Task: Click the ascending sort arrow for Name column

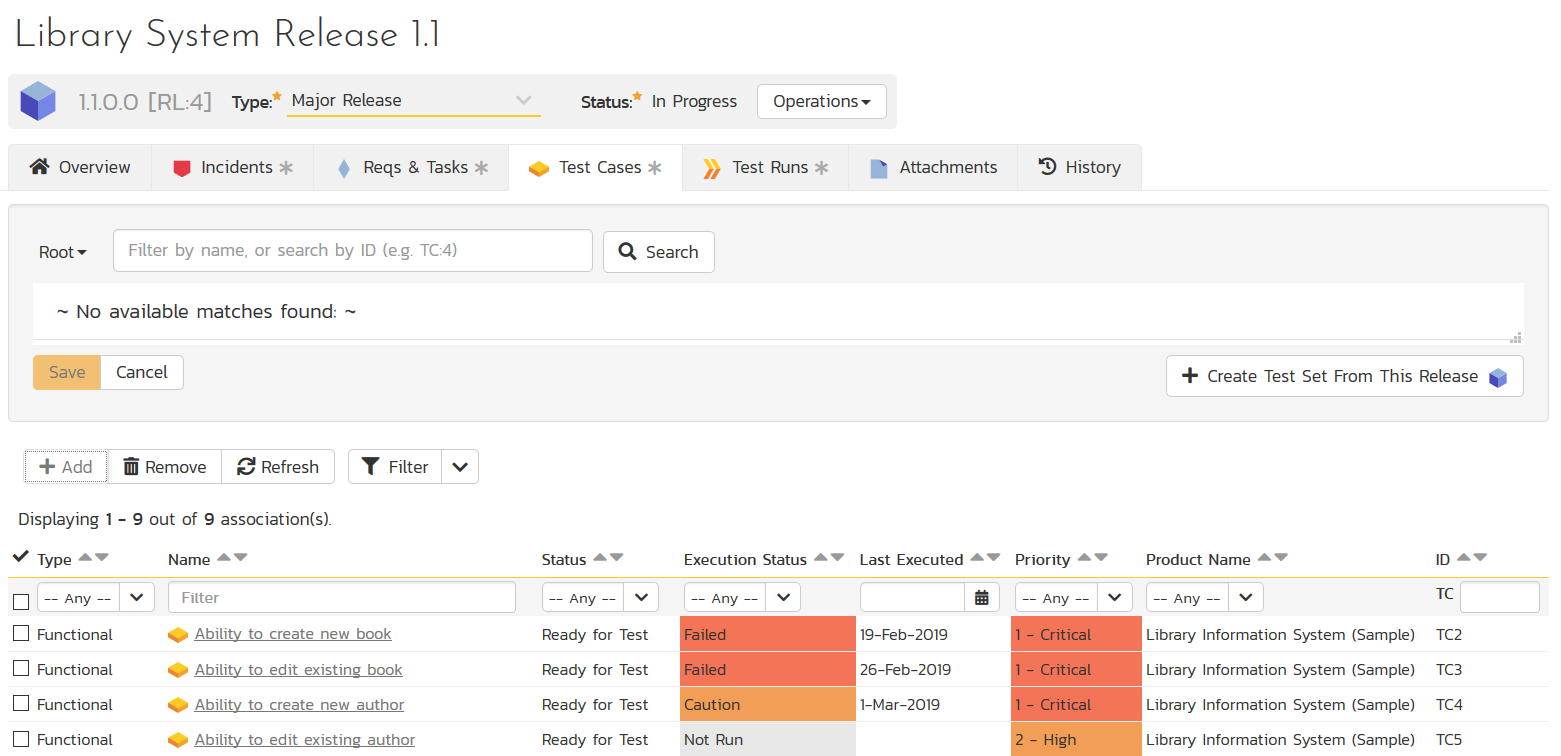Action: coord(224,558)
